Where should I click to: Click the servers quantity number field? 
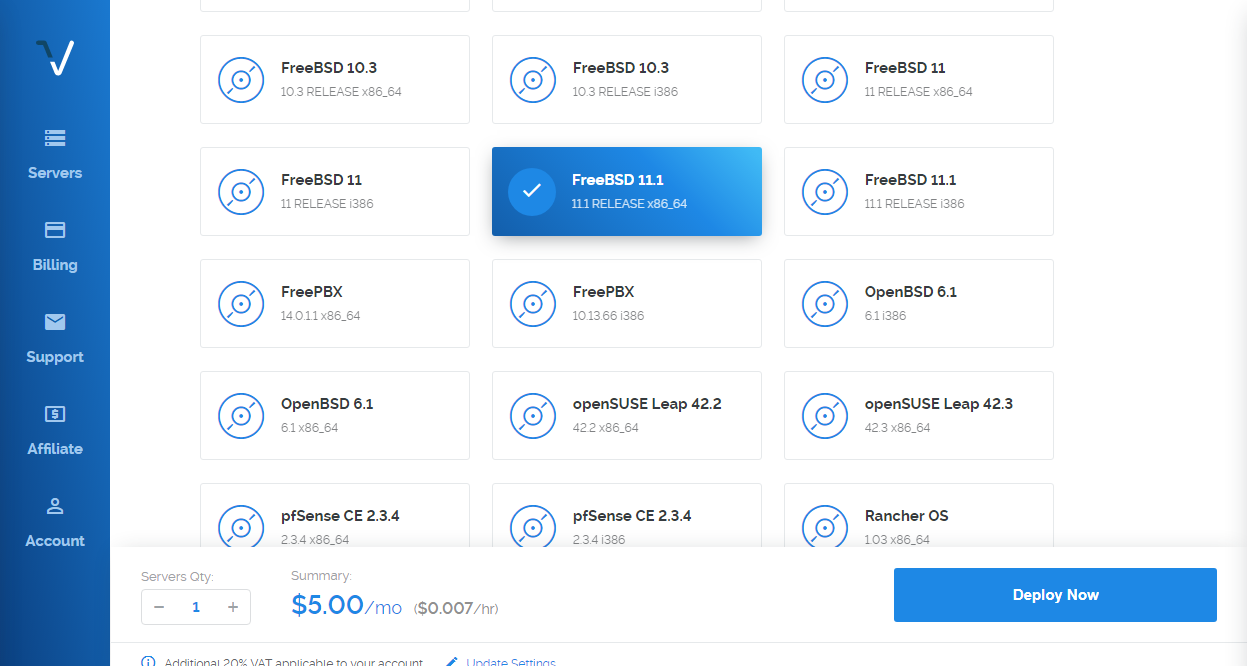tap(196, 607)
